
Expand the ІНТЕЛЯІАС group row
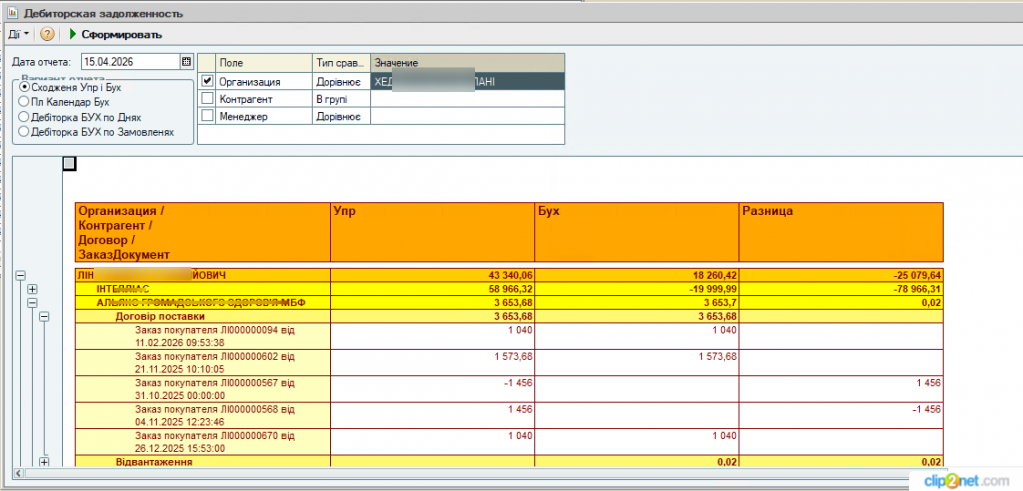[x=32, y=290]
